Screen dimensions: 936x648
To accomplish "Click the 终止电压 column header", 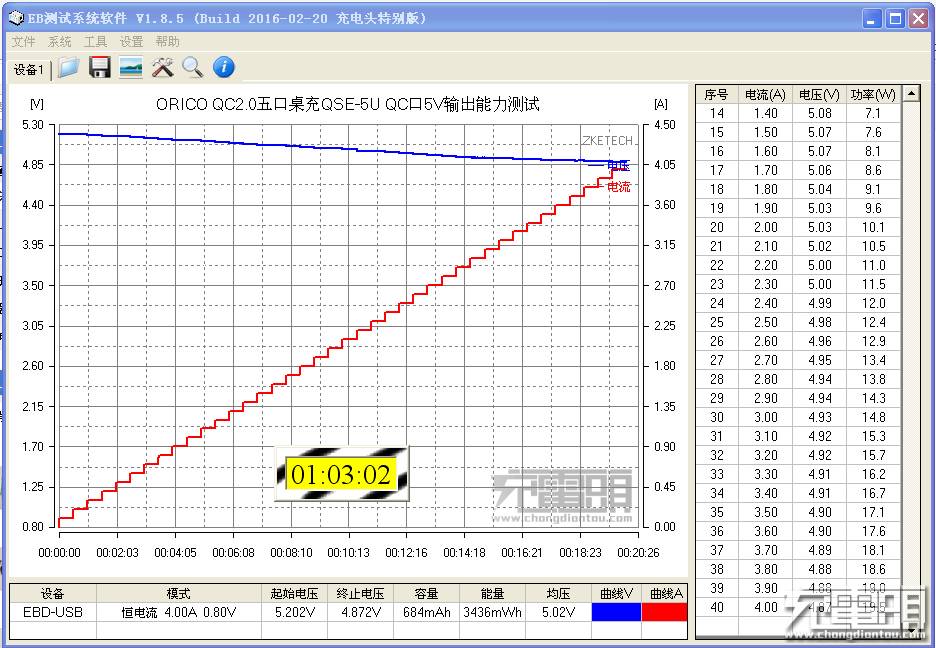I will pos(361,594).
